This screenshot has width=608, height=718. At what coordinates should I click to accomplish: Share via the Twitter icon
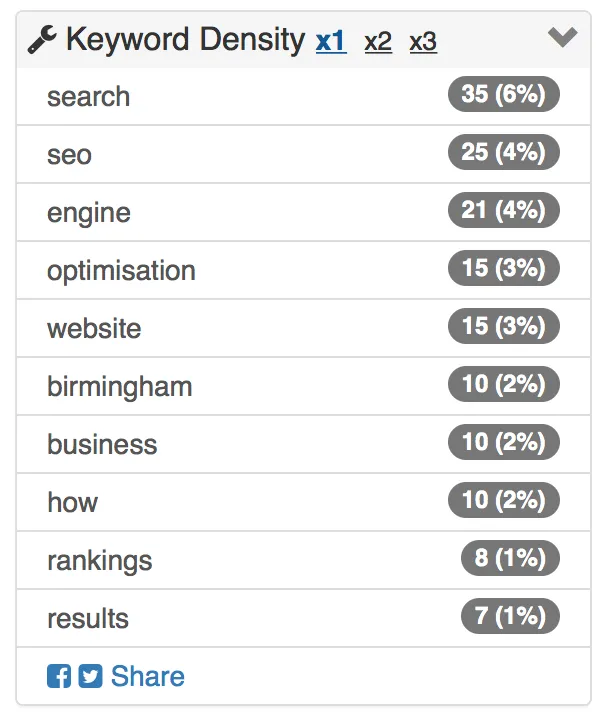[x=90, y=676]
